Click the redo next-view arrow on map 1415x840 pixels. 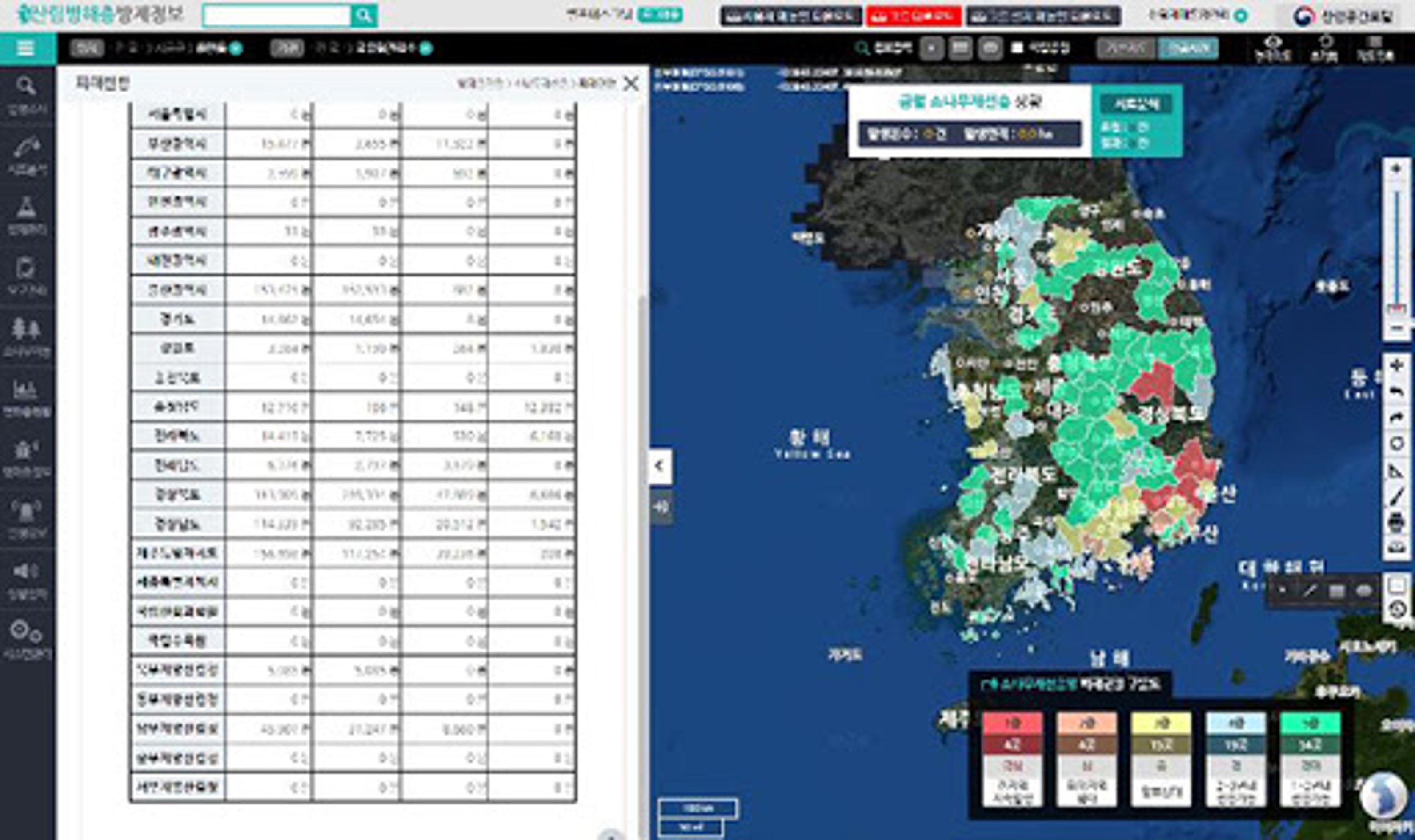(1396, 418)
